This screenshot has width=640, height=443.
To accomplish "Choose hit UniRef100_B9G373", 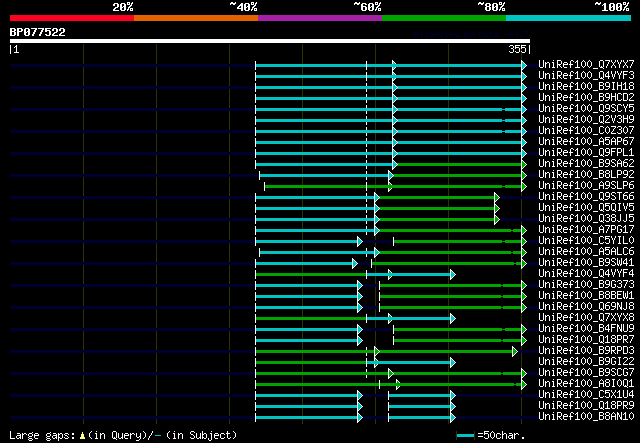I will [586, 285].
